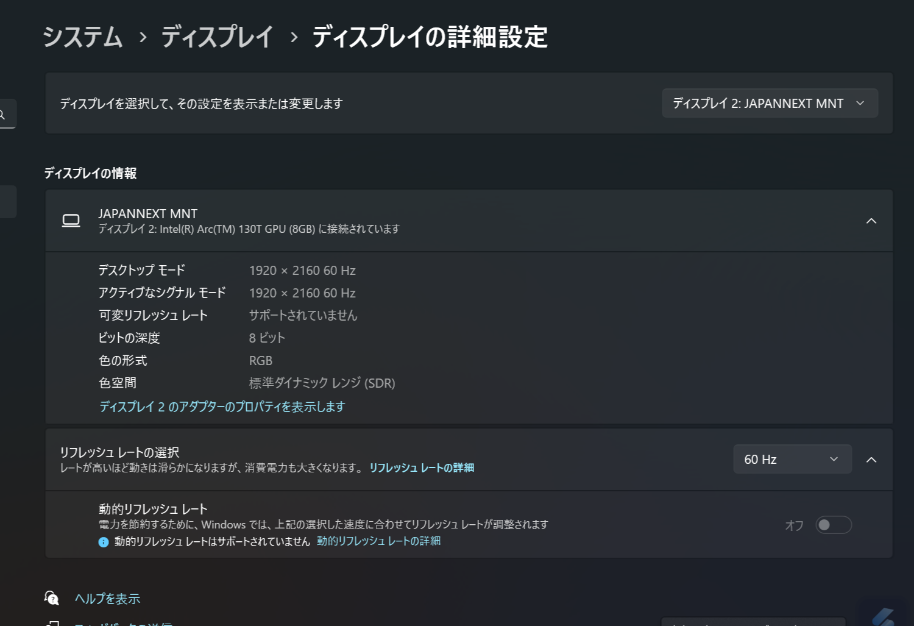Open ディスプレイ 2 のアダプターのプロパティを表示します link
914x626 pixels.
(222, 406)
